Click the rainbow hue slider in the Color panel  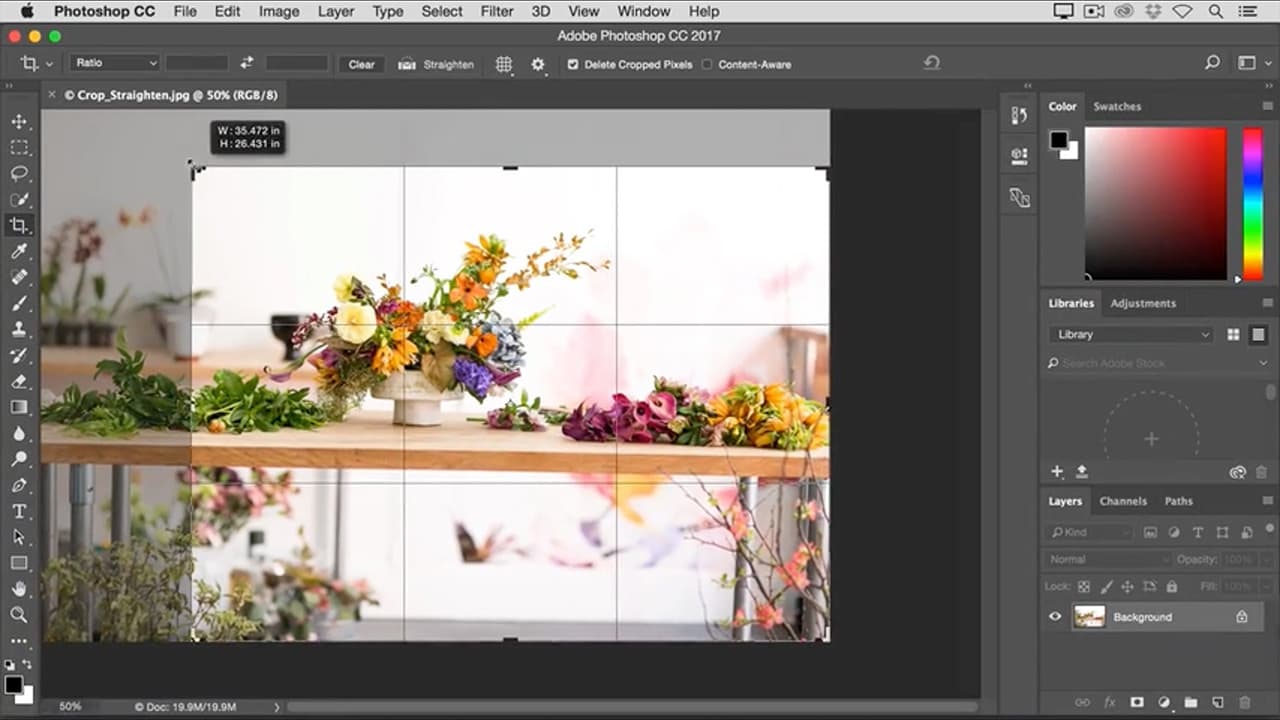coord(1252,204)
